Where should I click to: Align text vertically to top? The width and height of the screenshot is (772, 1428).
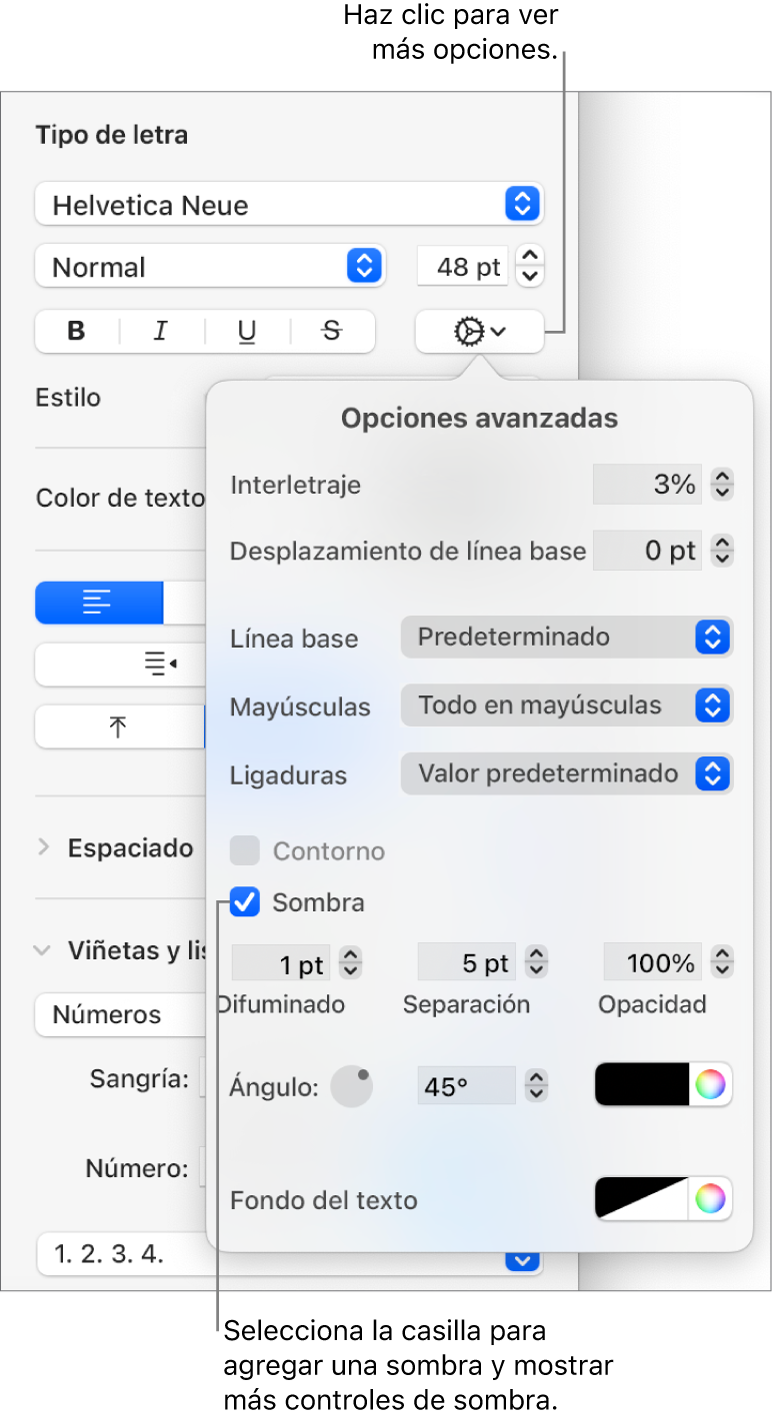[118, 727]
